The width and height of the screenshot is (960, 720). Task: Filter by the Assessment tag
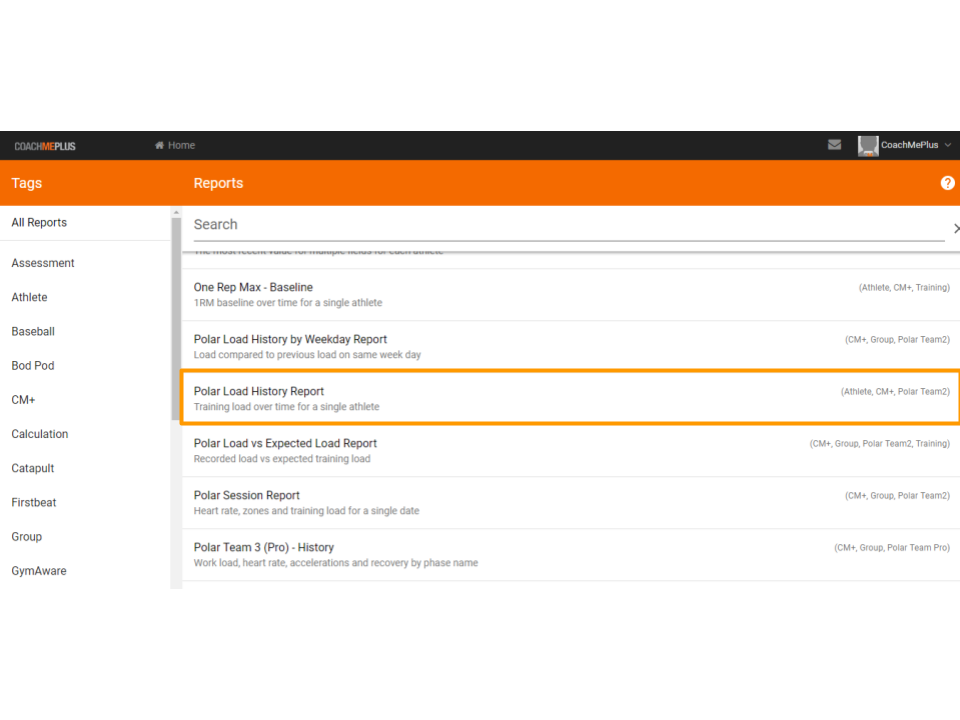tap(43, 263)
